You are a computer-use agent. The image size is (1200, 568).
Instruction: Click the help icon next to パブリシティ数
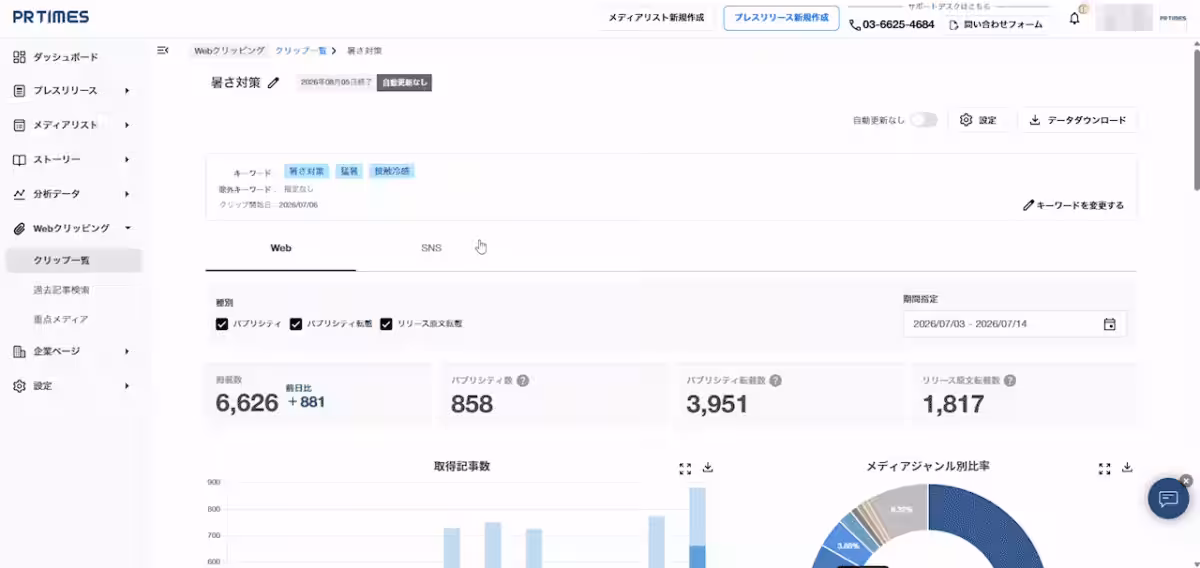[523, 381]
